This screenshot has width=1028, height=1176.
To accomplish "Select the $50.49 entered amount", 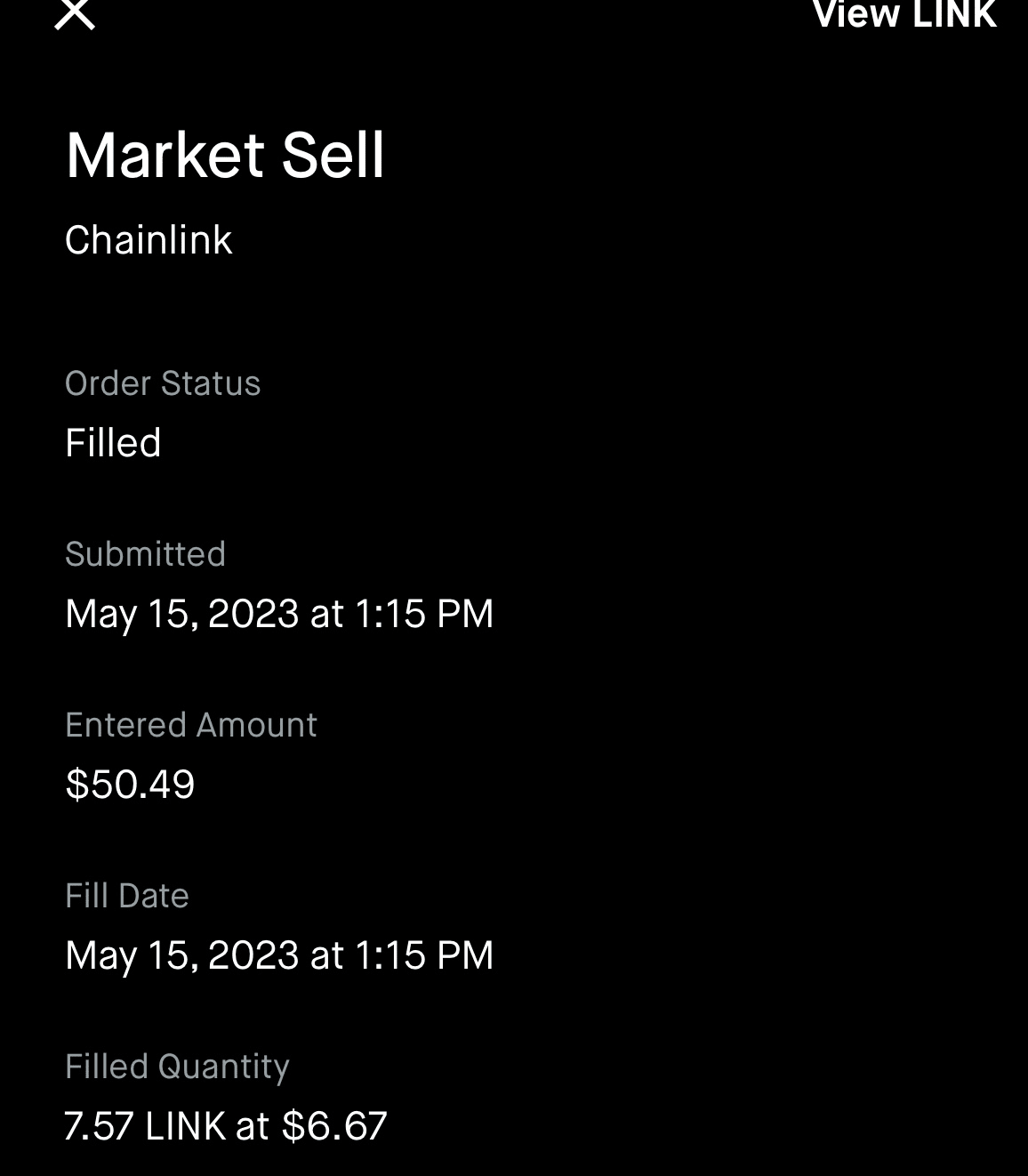I will pos(130,785).
